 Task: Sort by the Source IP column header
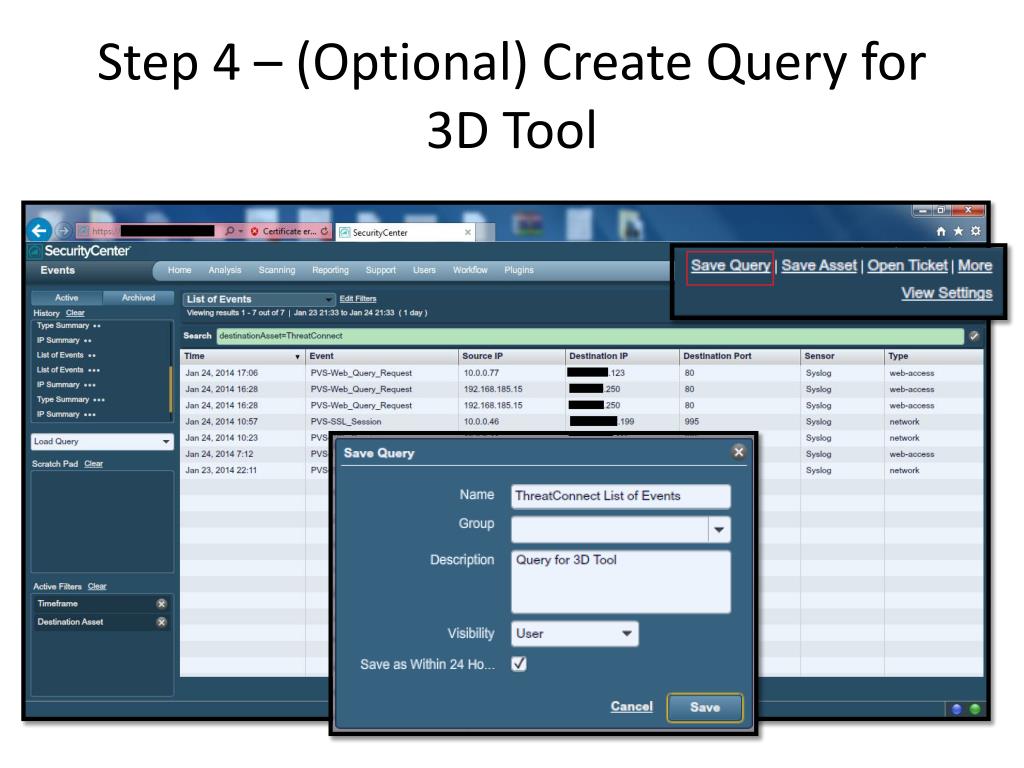click(512, 357)
